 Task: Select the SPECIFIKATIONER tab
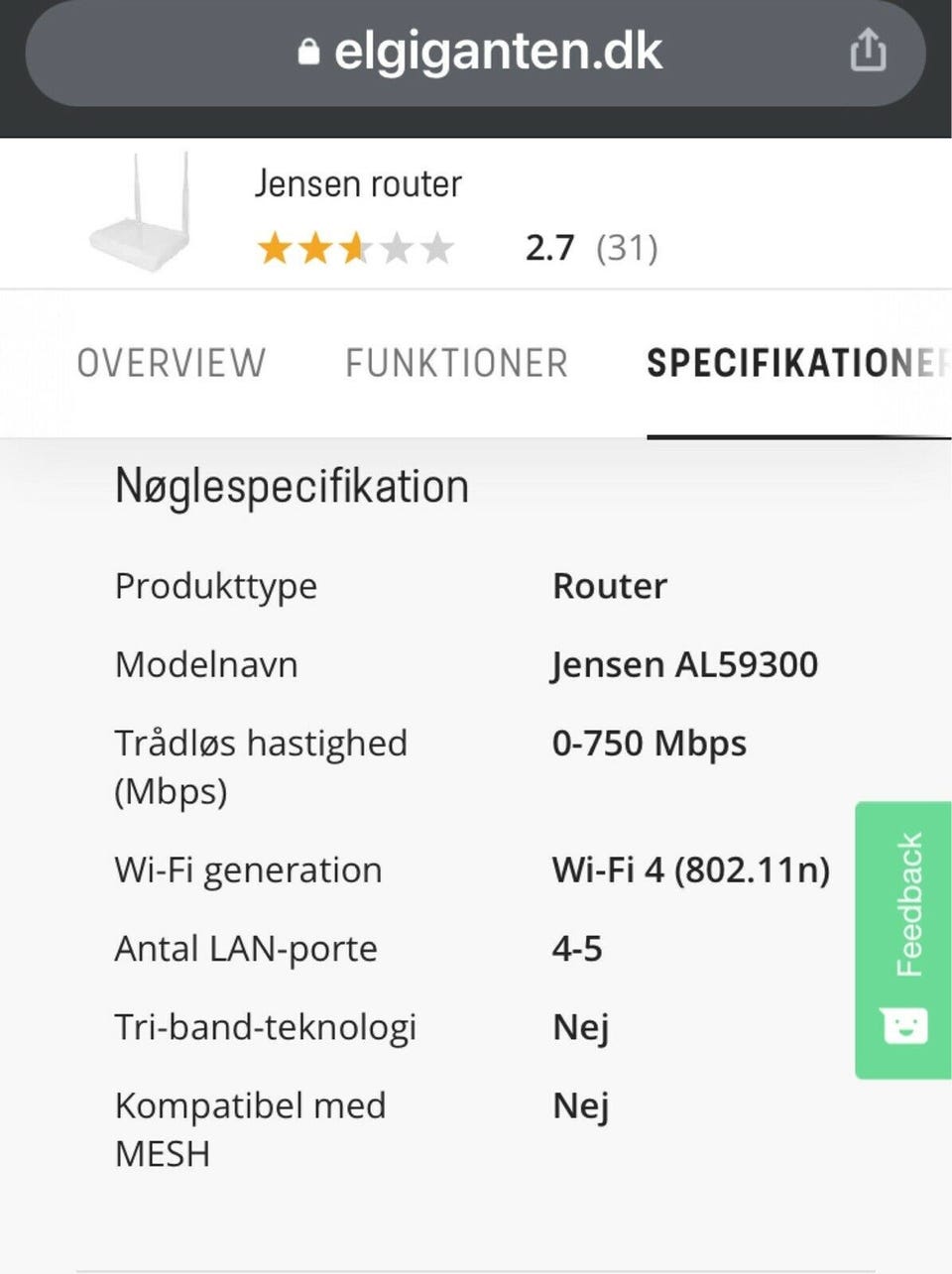pyautogui.click(x=793, y=363)
